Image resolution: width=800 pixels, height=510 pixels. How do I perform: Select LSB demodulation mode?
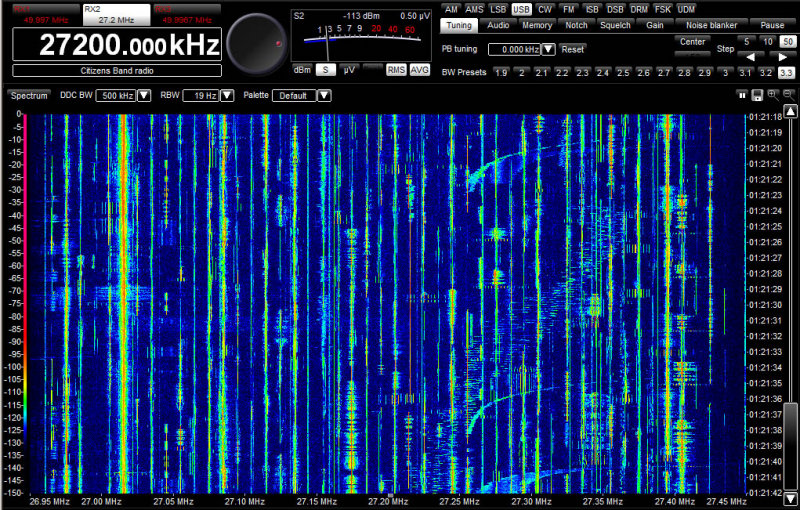point(497,9)
